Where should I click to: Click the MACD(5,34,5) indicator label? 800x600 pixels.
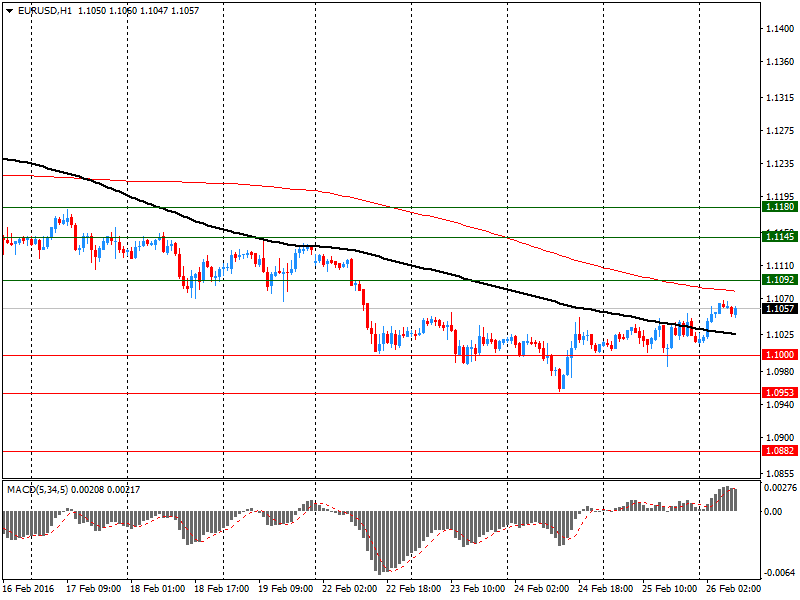pos(38,490)
